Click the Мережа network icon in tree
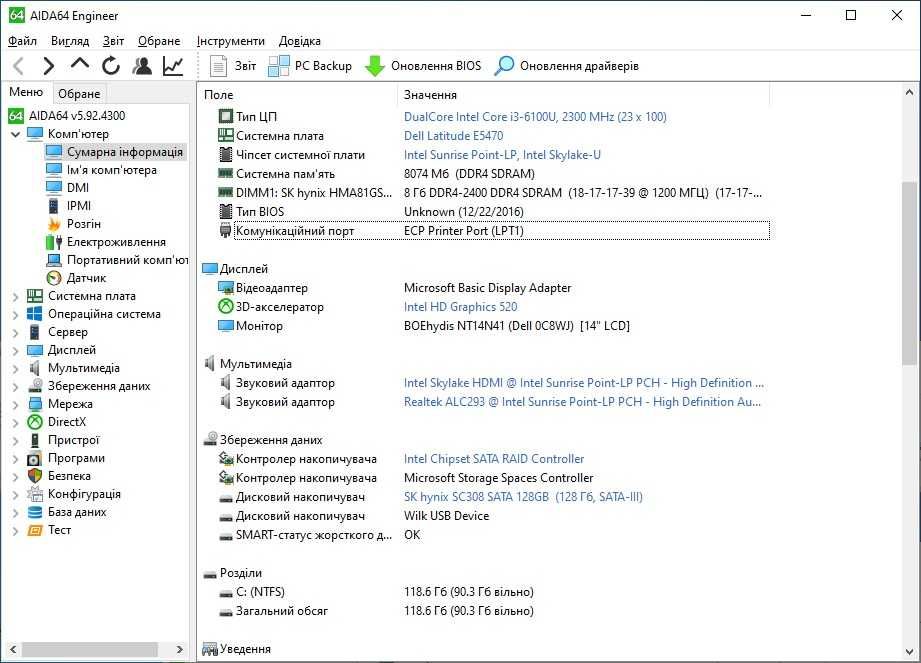 [x=35, y=404]
